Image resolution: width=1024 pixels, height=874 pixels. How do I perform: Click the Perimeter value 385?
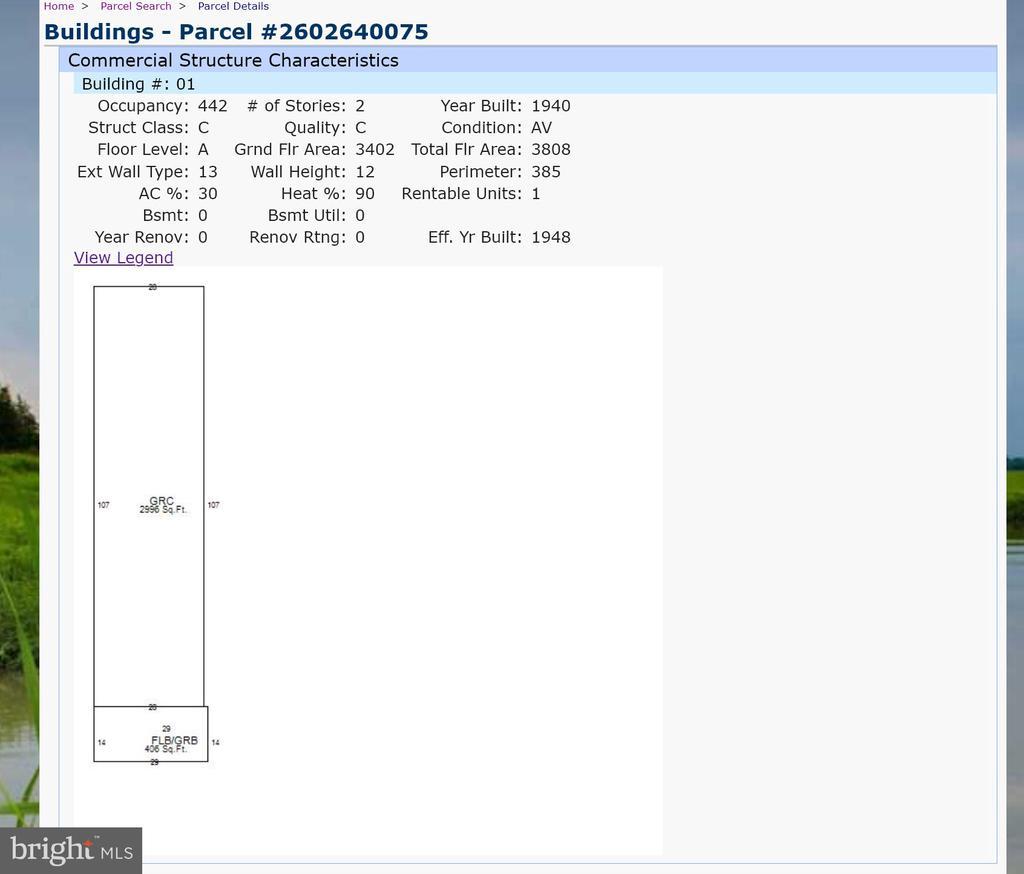(545, 172)
